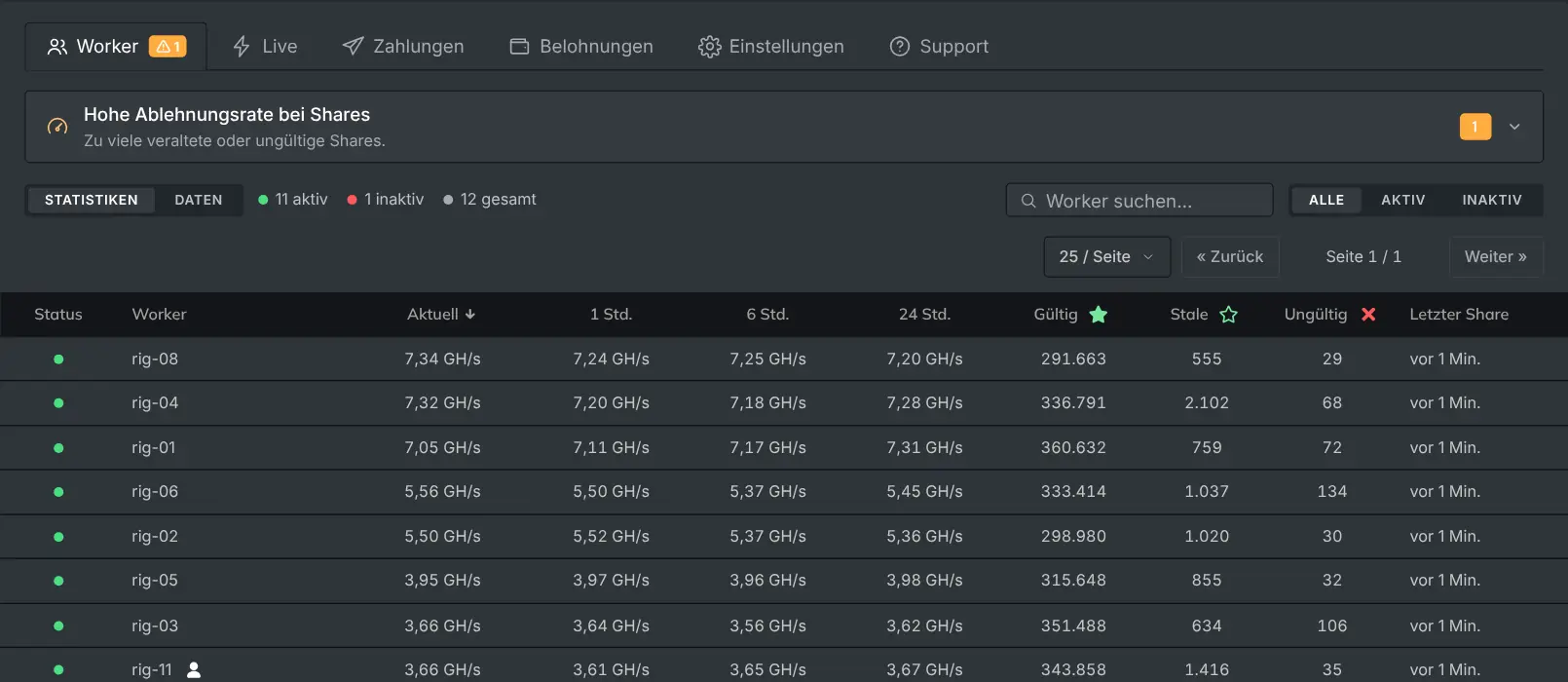Click the gear Einstellungen icon
Image resolution: width=1568 pixels, height=682 pixels.
tap(709, 47)
